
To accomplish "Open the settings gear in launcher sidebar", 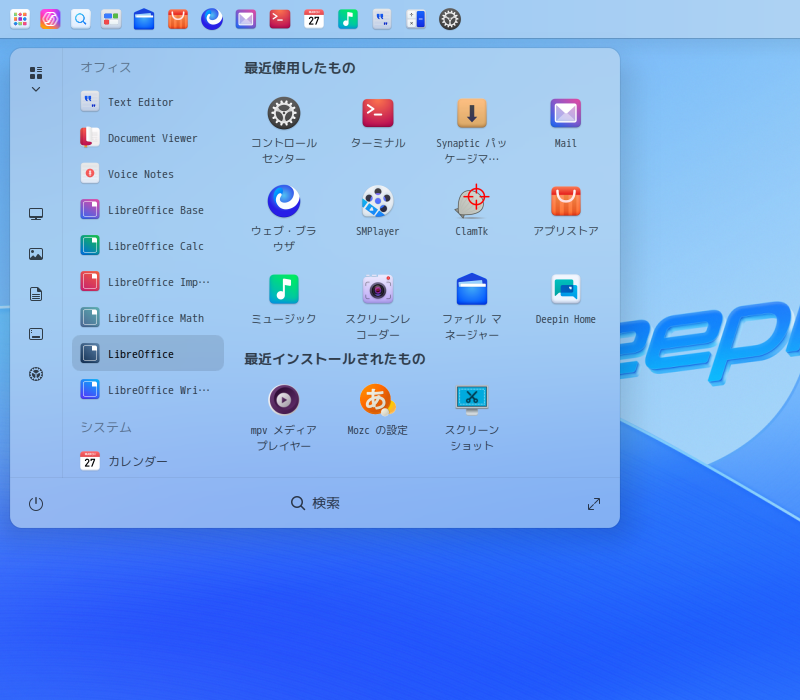I will [36, 374].
